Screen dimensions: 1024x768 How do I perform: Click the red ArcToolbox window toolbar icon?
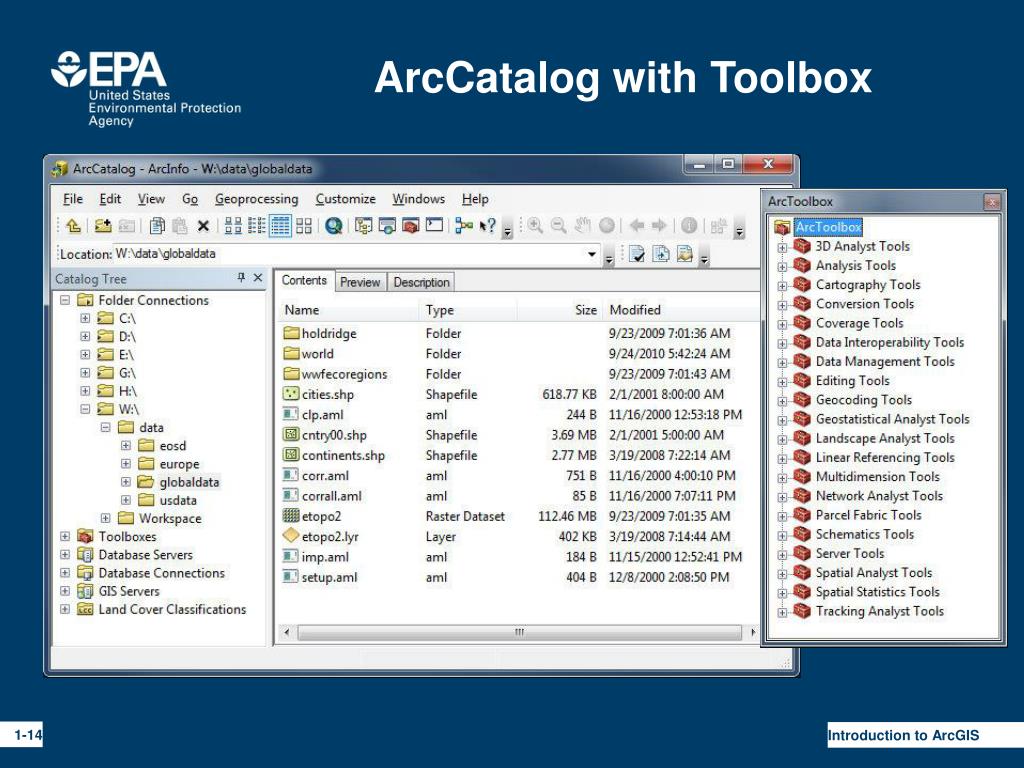(x=411, y=226)
